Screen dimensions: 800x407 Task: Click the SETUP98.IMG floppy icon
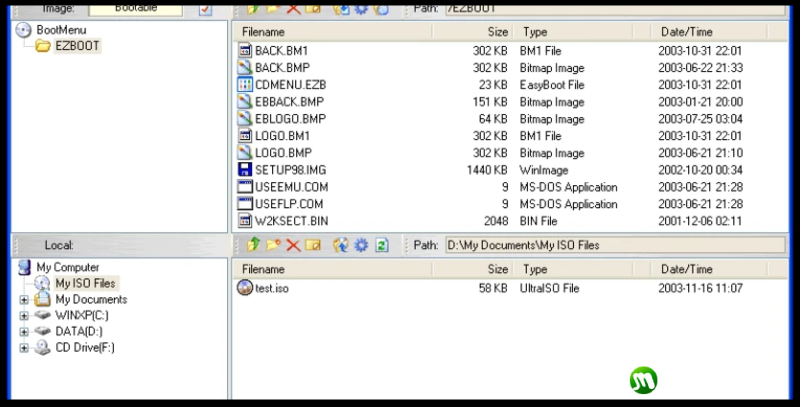click(245, 170)
